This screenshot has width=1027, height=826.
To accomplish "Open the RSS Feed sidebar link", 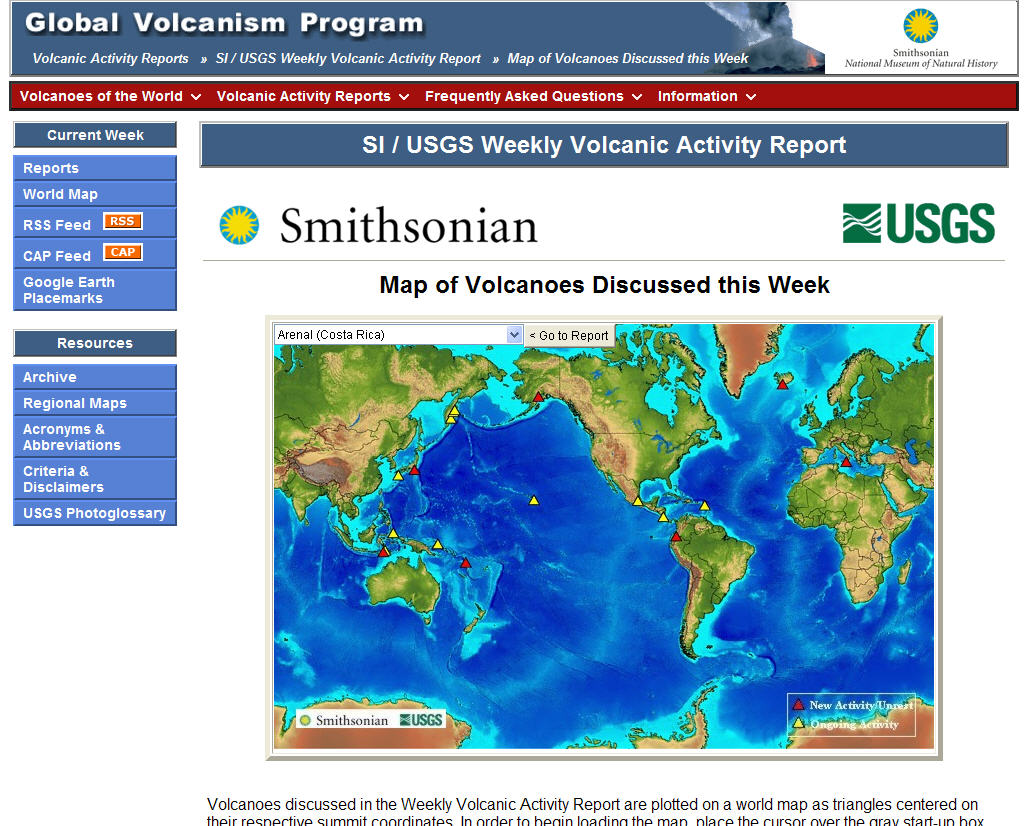I will coord(57,225).
